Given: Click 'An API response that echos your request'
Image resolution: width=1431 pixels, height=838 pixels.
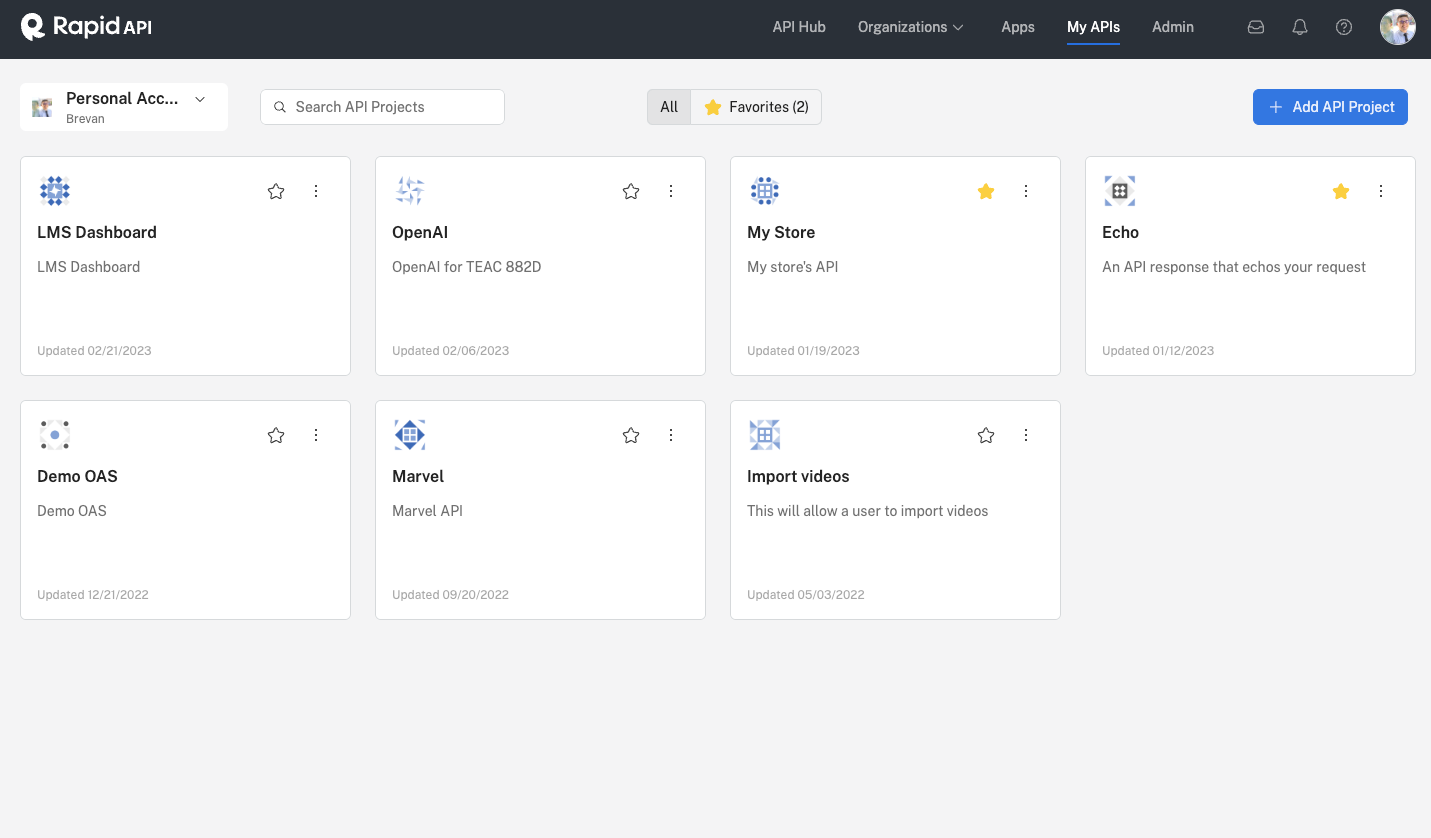Looking at the screenshot, I should point(1234,267).
